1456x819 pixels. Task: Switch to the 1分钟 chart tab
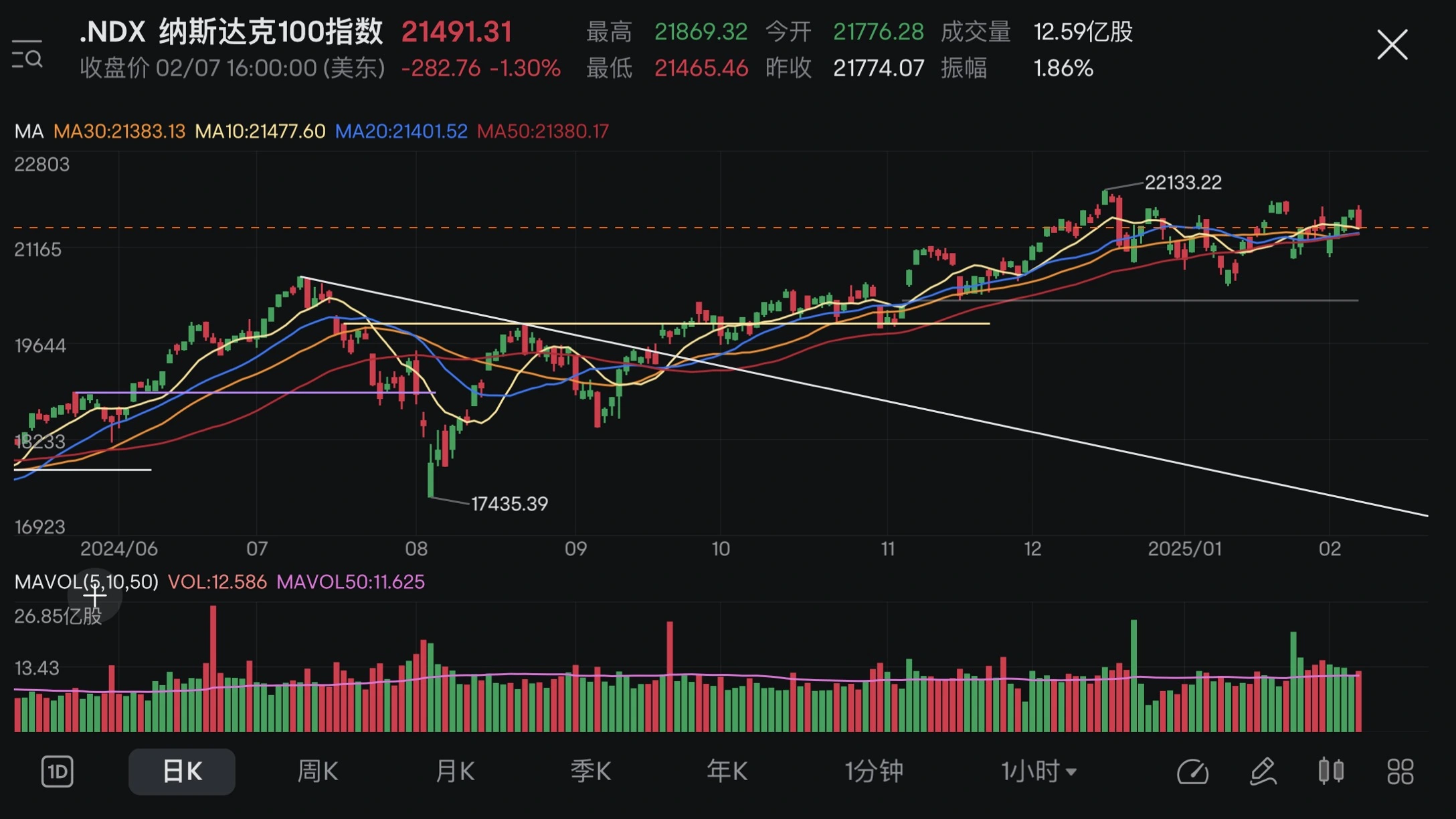(873, 771)
